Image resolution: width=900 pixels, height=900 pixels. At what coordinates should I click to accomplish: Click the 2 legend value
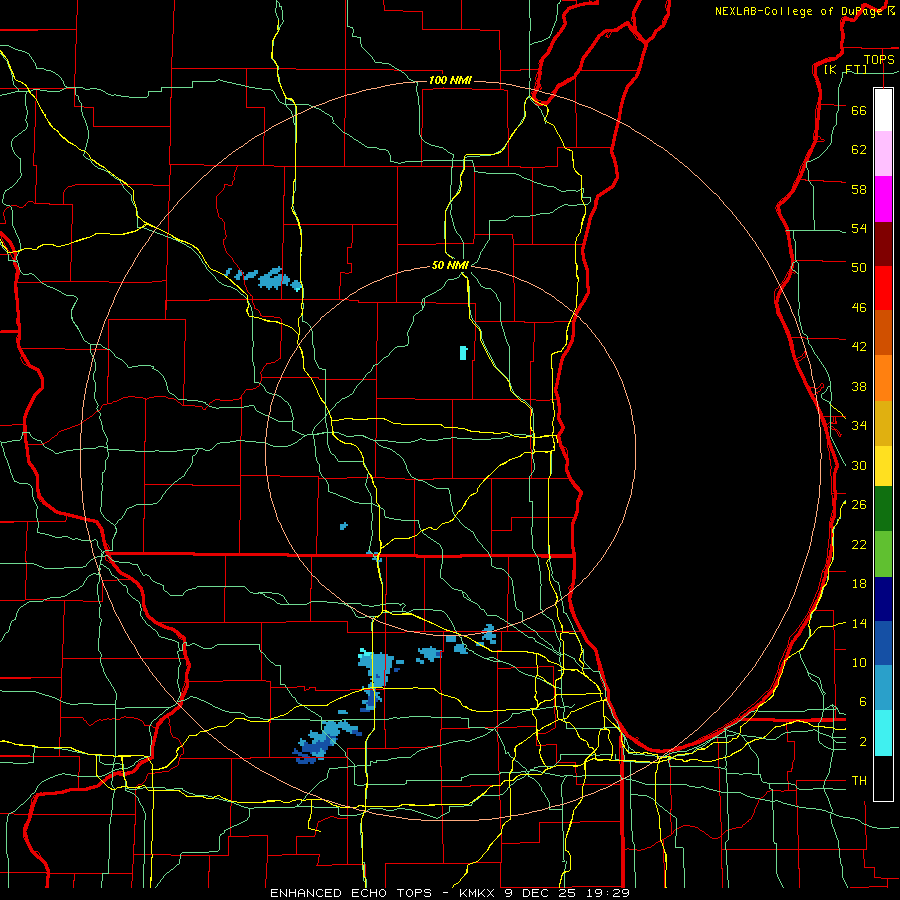tap(863, 742)
